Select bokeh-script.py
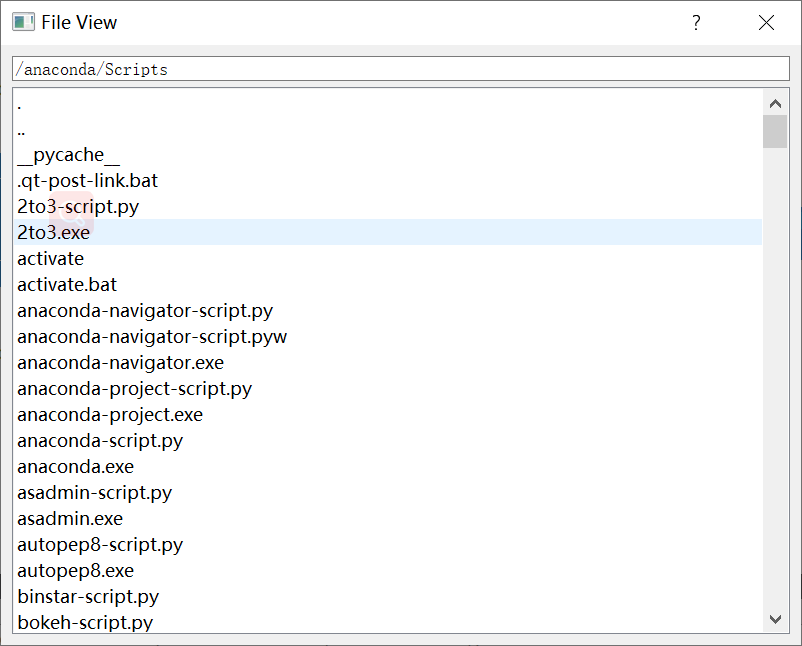 pyautogui.click(x=388, y=622)
